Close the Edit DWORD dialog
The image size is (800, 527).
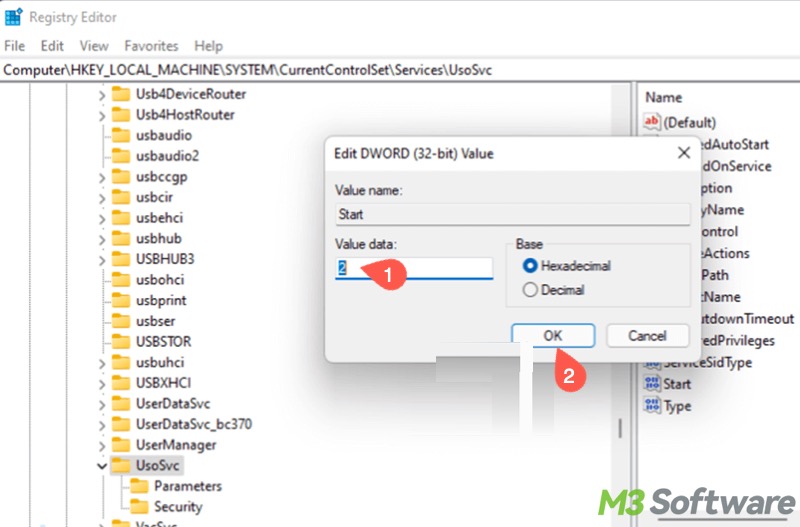[684, 153]
